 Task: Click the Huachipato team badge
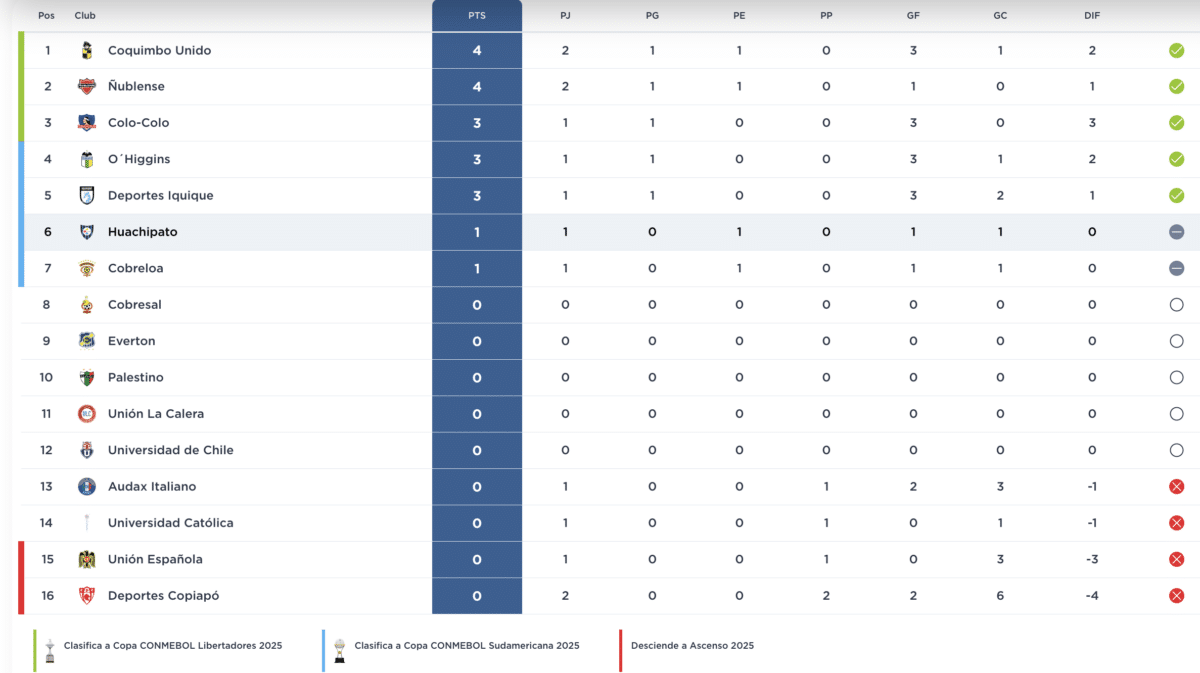pos(86,231)
